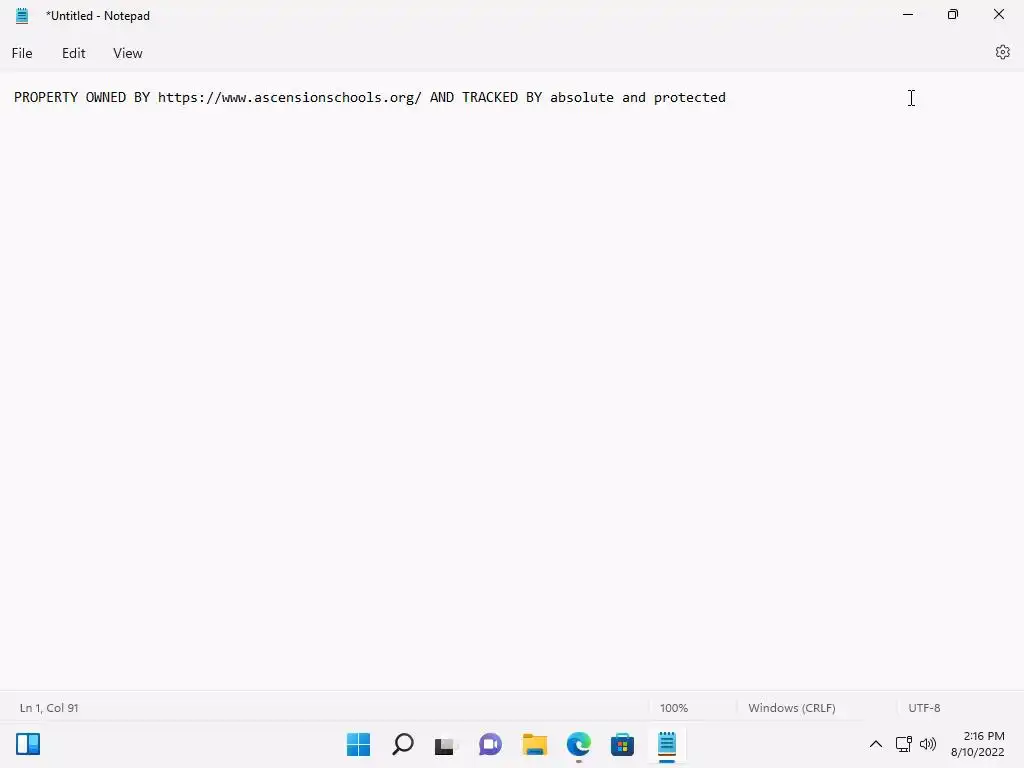The image size is (1024, 768).
Task: Click the UTF-8 encoding indicator
Action: 924,708
